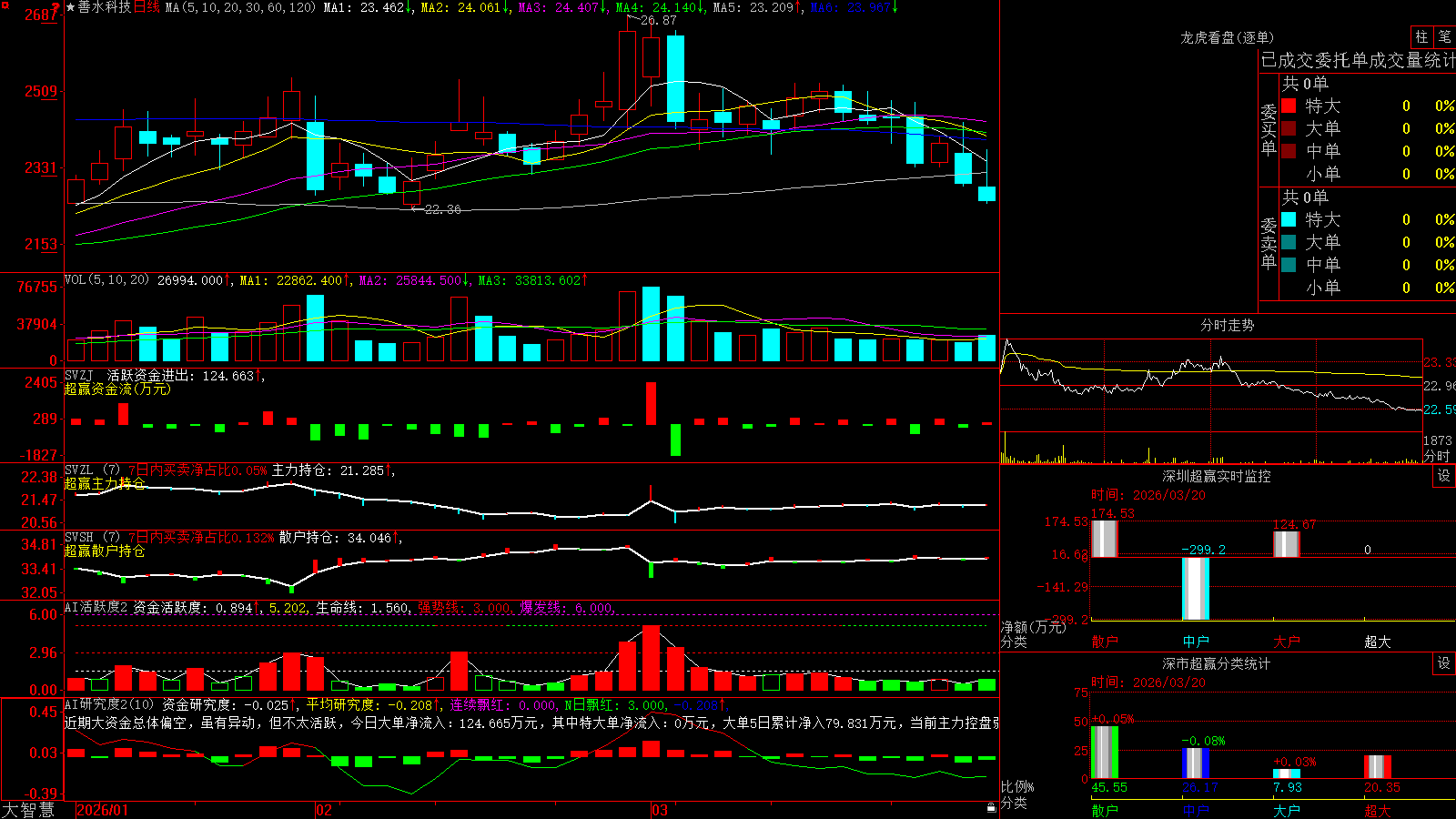
Task: Click the 03 month marker on timeline
Action: (x=660, y=810)
